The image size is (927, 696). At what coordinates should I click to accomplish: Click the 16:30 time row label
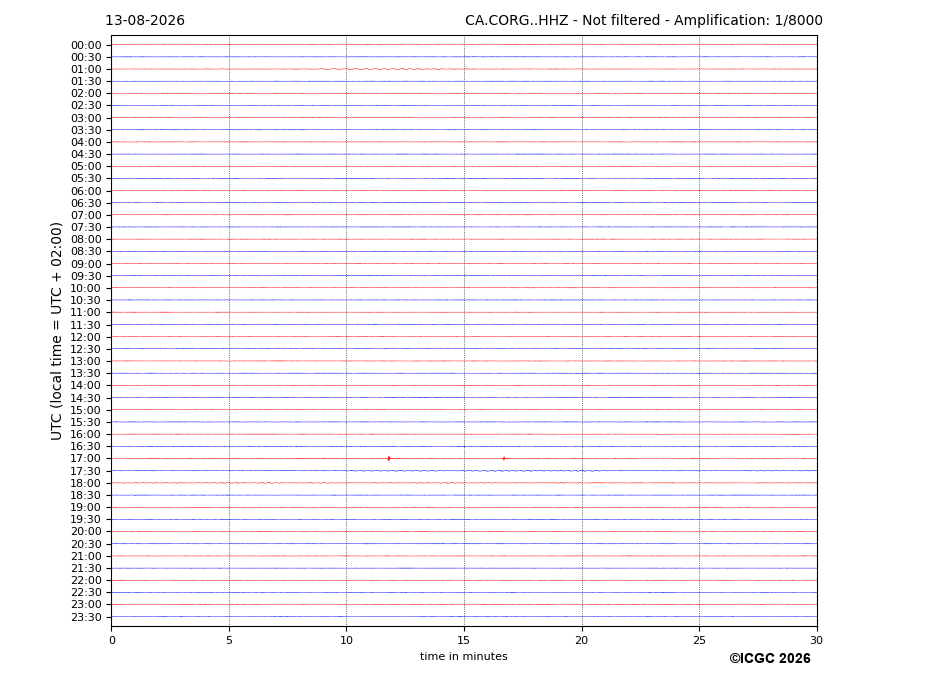click(86, 446)
